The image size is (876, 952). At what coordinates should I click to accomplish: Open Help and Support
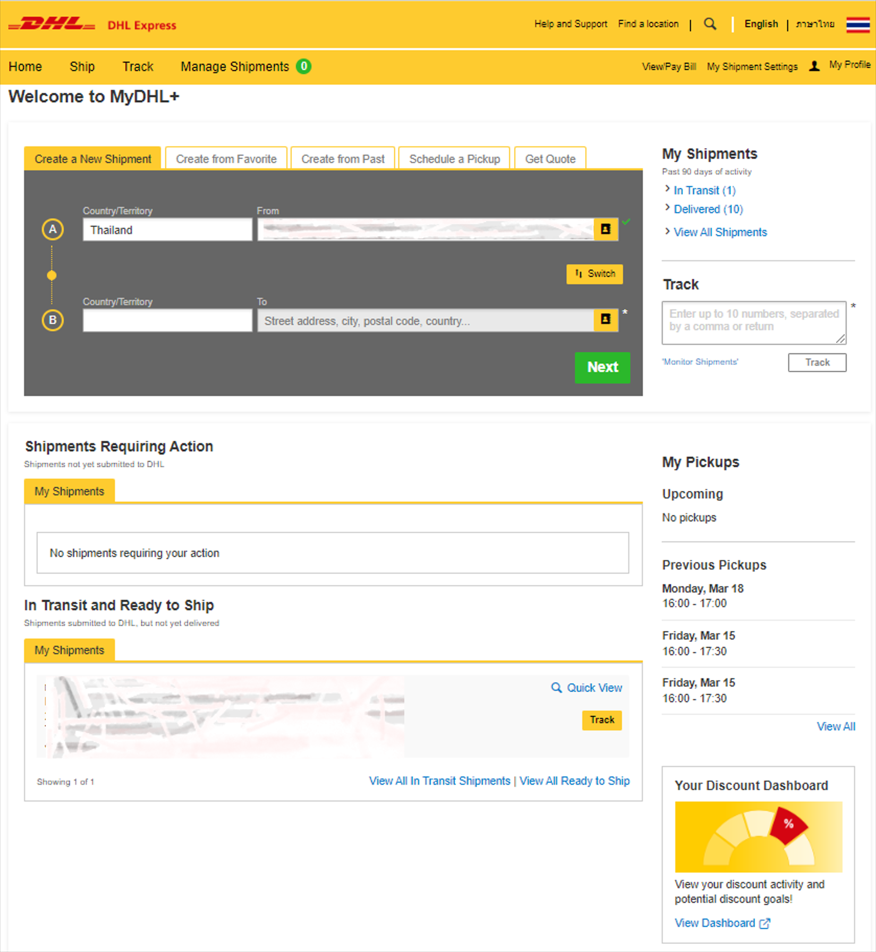click(571, 24)
